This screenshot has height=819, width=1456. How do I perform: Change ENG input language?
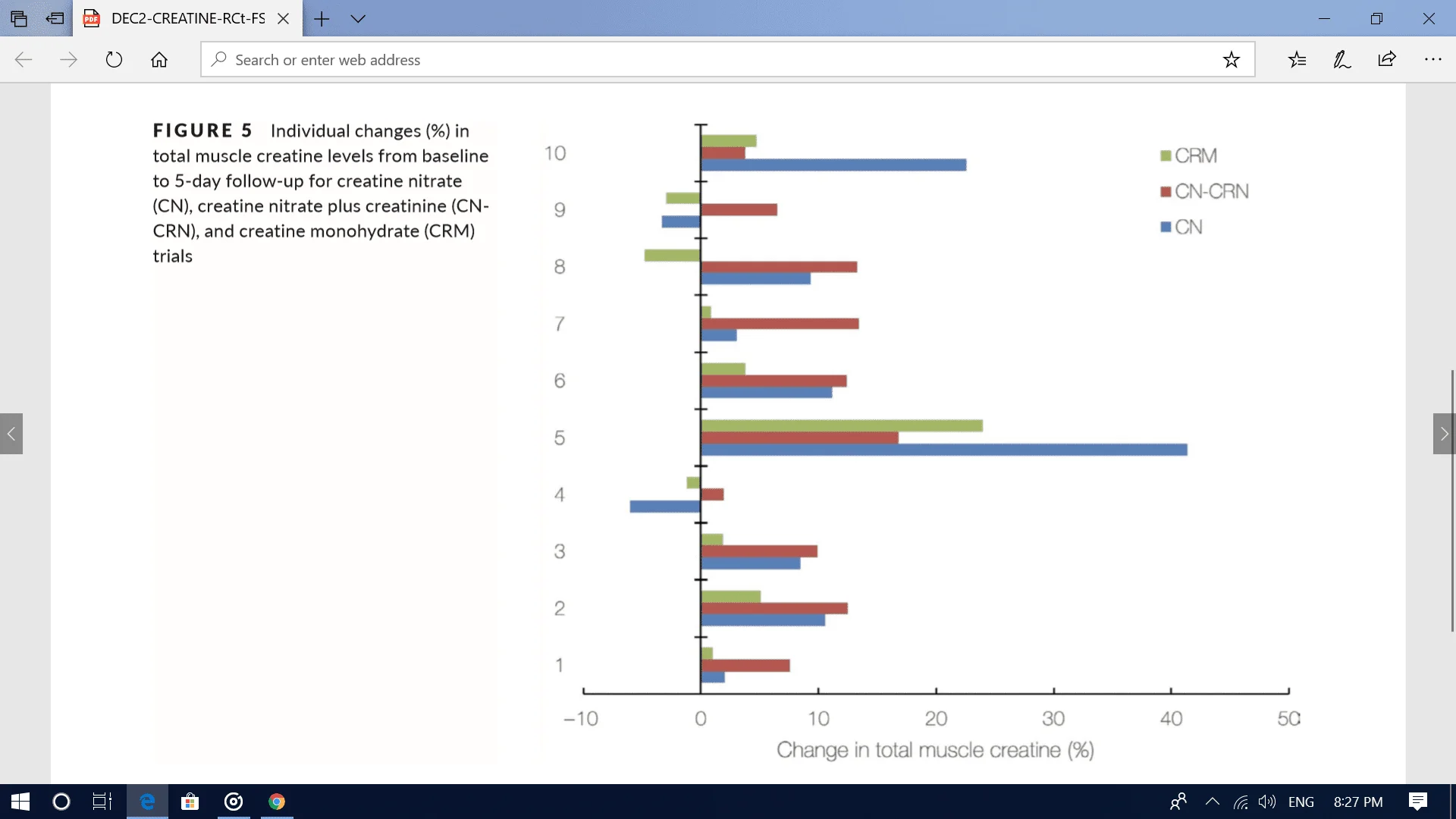pyautogui.click(x=1301, y=802)
